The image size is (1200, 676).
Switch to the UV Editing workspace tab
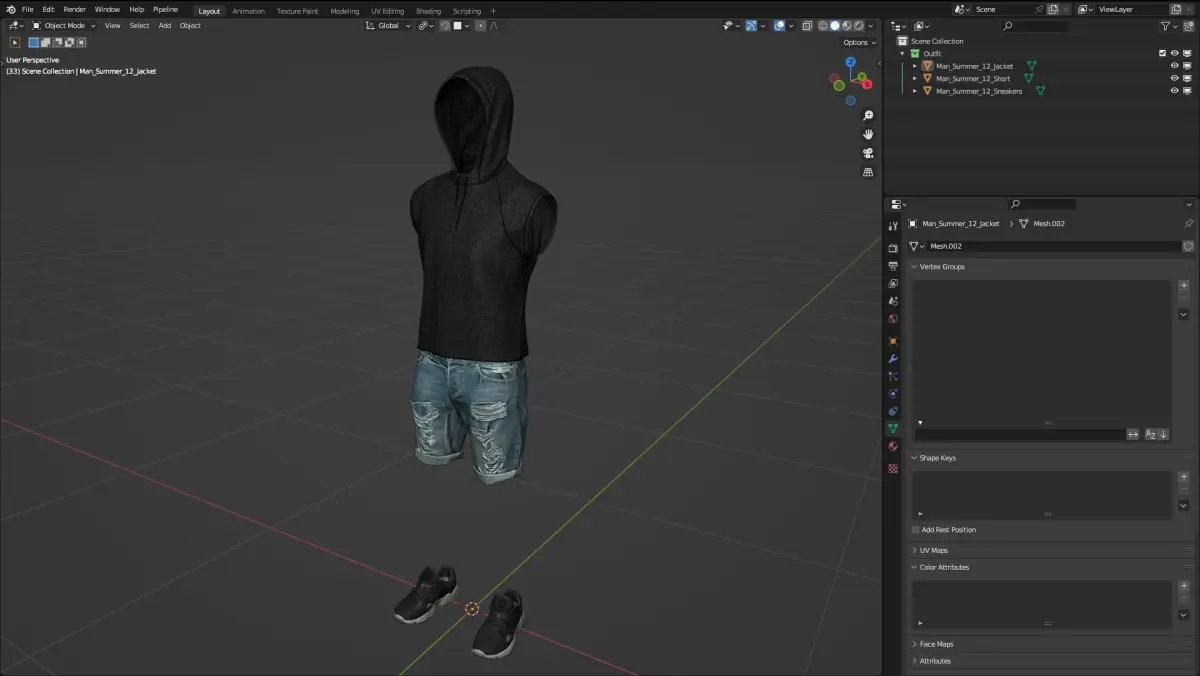point(387,11)
